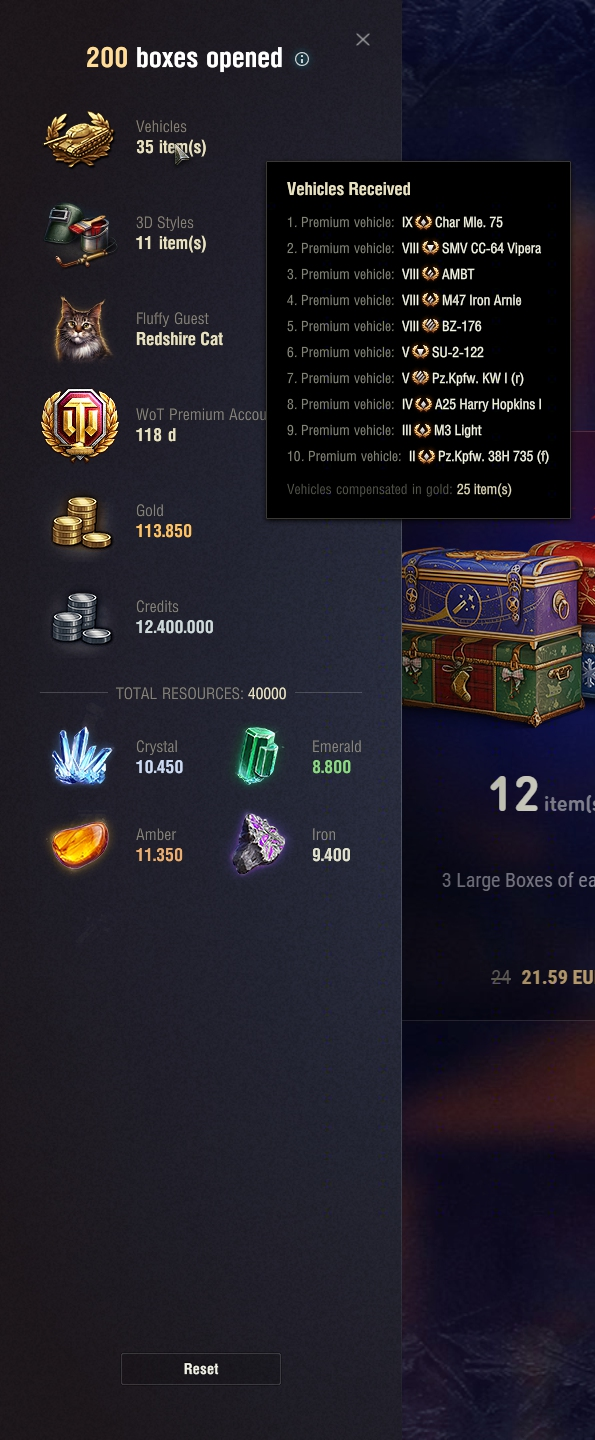Close the boxes opened panel
This screenshot has width=595, height=1440.
[x=363, y=39]
